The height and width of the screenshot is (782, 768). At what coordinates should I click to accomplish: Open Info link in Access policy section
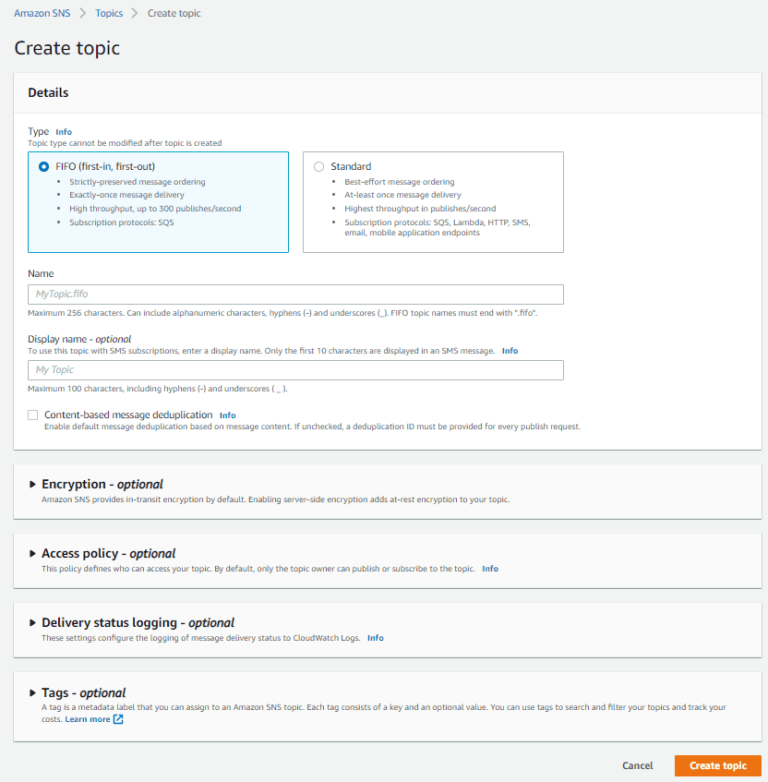[490, 569]
